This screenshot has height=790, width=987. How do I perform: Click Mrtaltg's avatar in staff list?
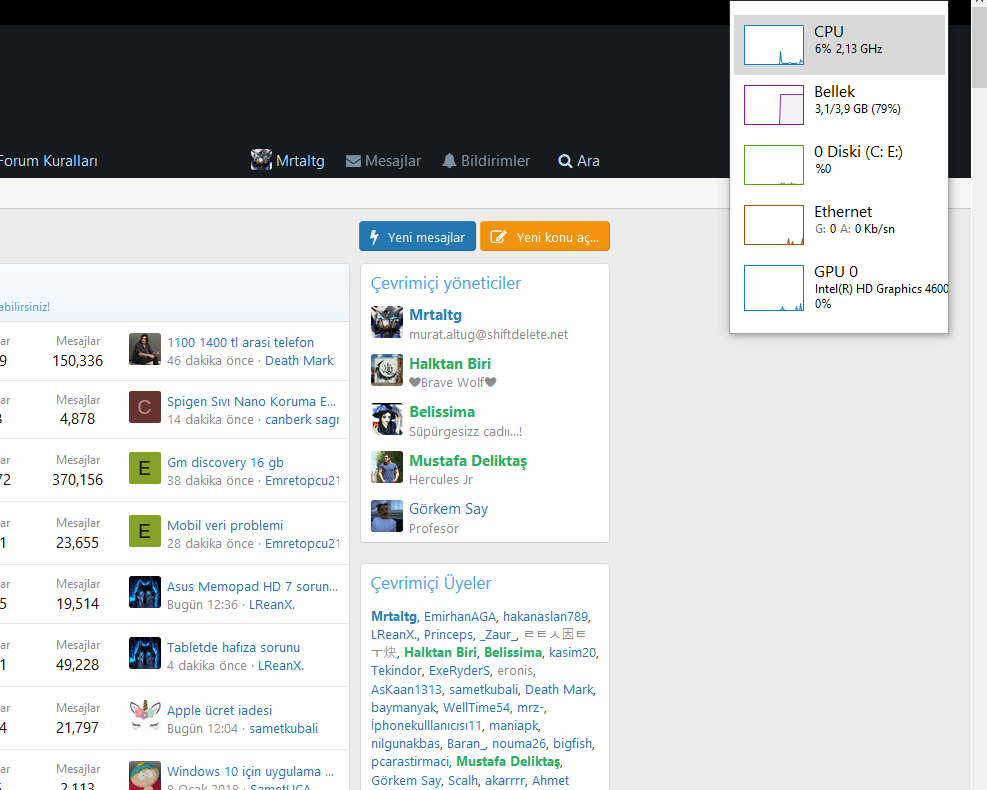pos(386,322)
